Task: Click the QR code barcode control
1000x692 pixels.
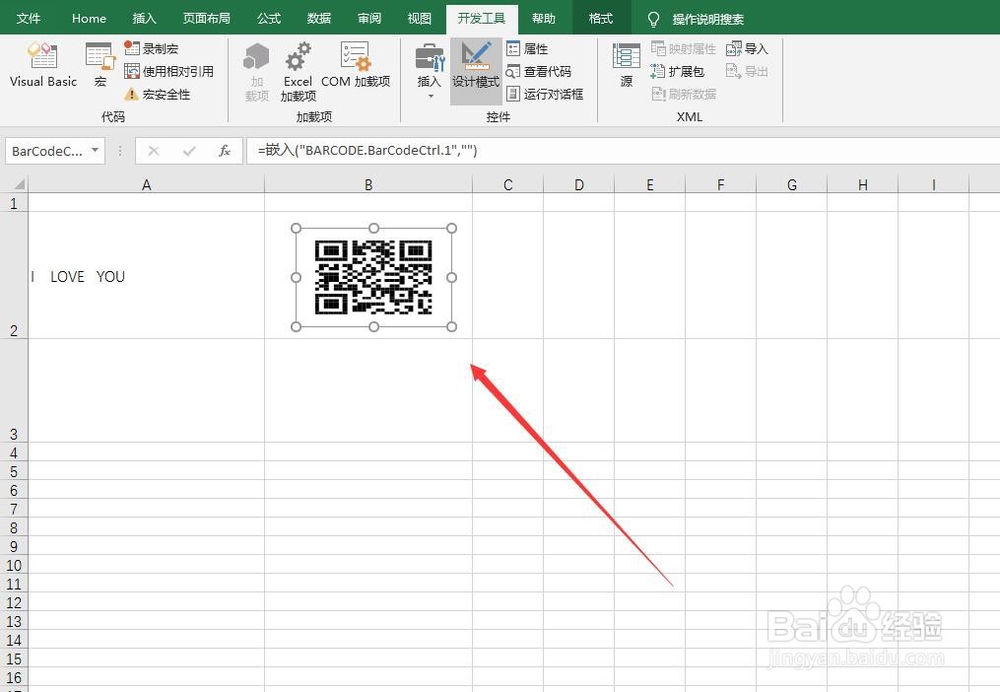Action: click(374, 277)
